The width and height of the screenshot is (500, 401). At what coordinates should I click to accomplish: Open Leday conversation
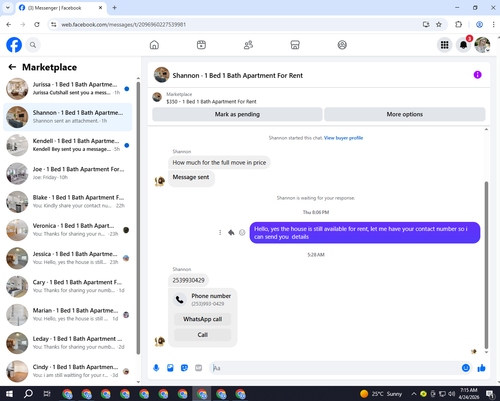coord(68,343)
